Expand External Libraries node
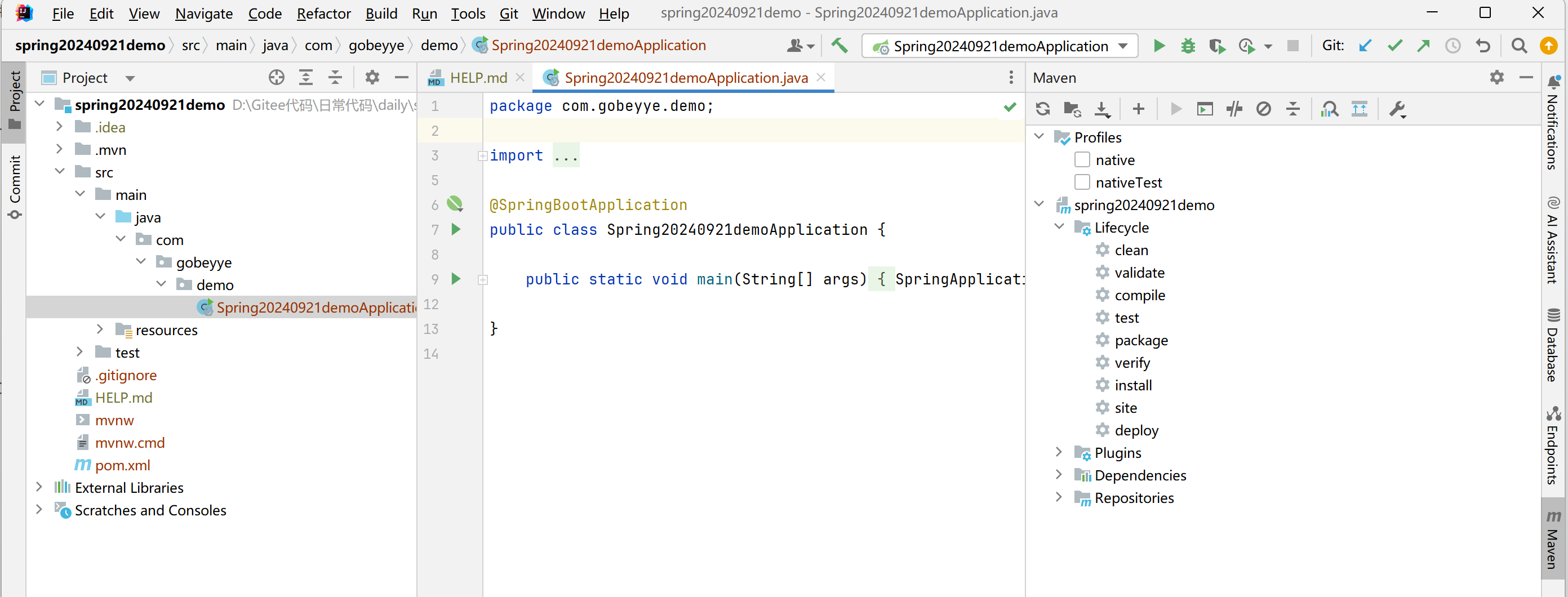Viewport: 1568px width, 597px height. [39, 487]
